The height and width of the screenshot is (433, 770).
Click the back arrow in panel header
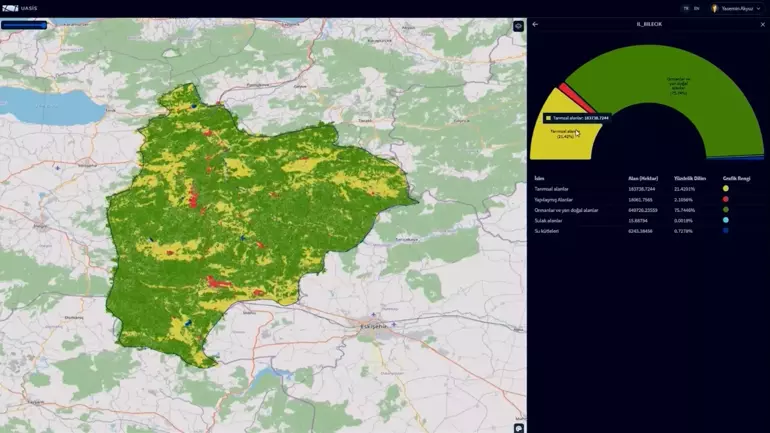pyautogui.click(x=535, y=24)
